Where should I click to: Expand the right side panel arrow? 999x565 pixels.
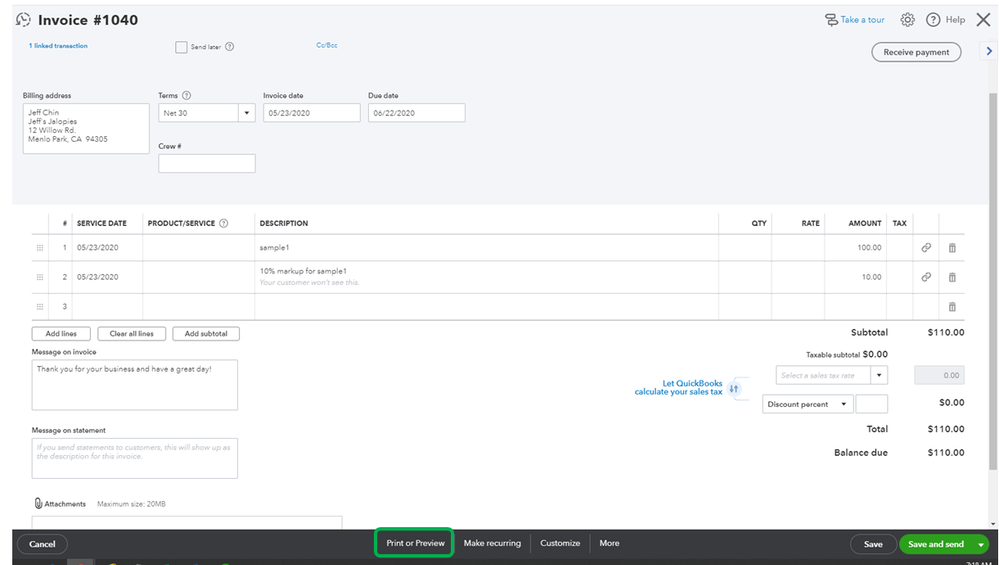tap(989, 51)
